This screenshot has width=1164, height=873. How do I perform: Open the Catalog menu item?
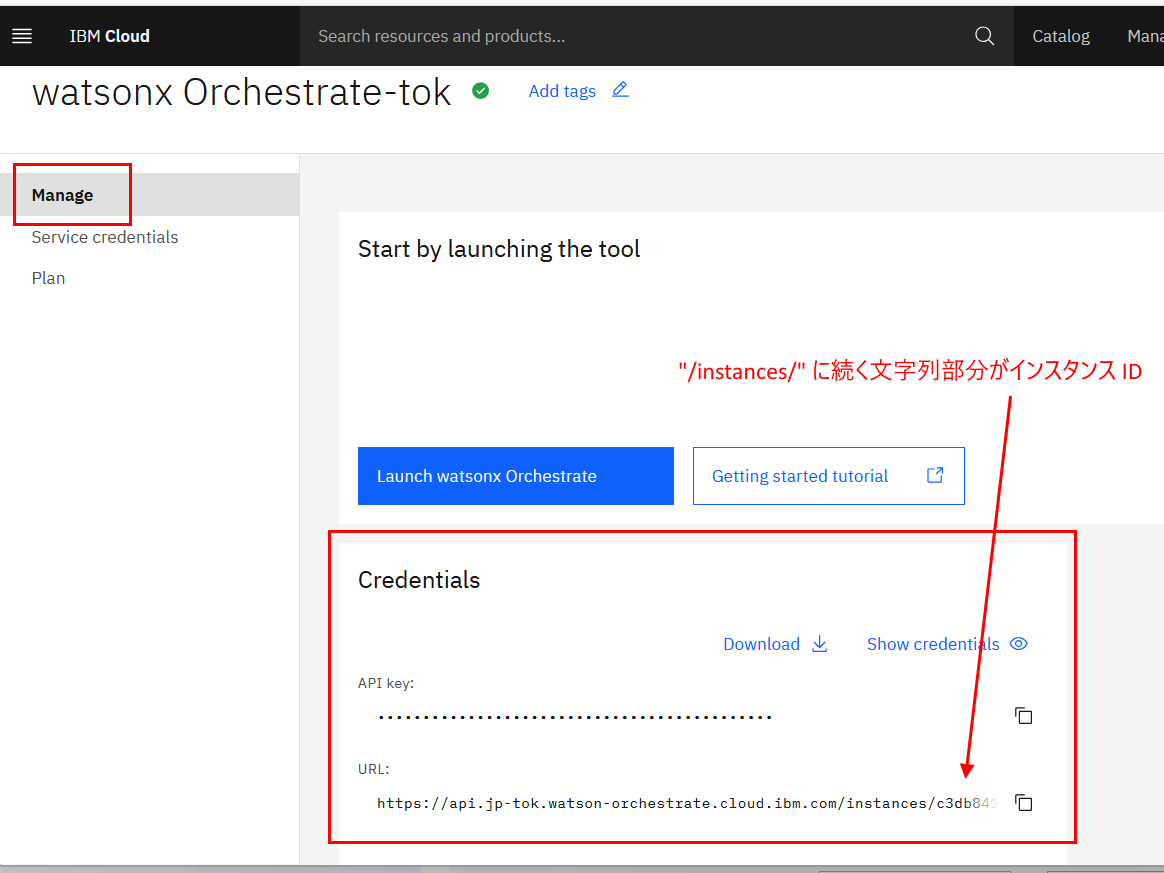pos(1061,36)
